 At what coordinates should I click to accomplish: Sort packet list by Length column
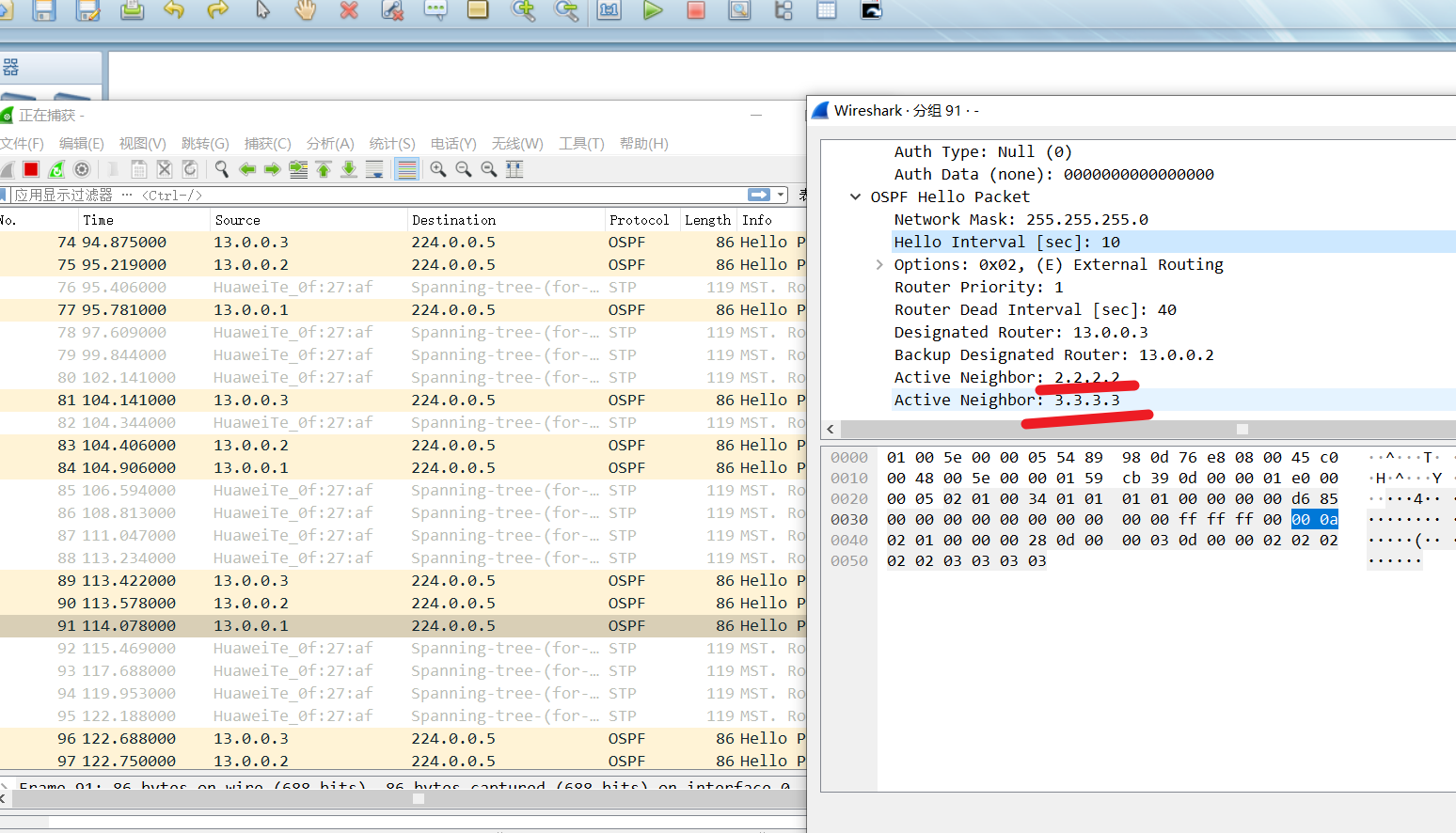tap(708, 220)
